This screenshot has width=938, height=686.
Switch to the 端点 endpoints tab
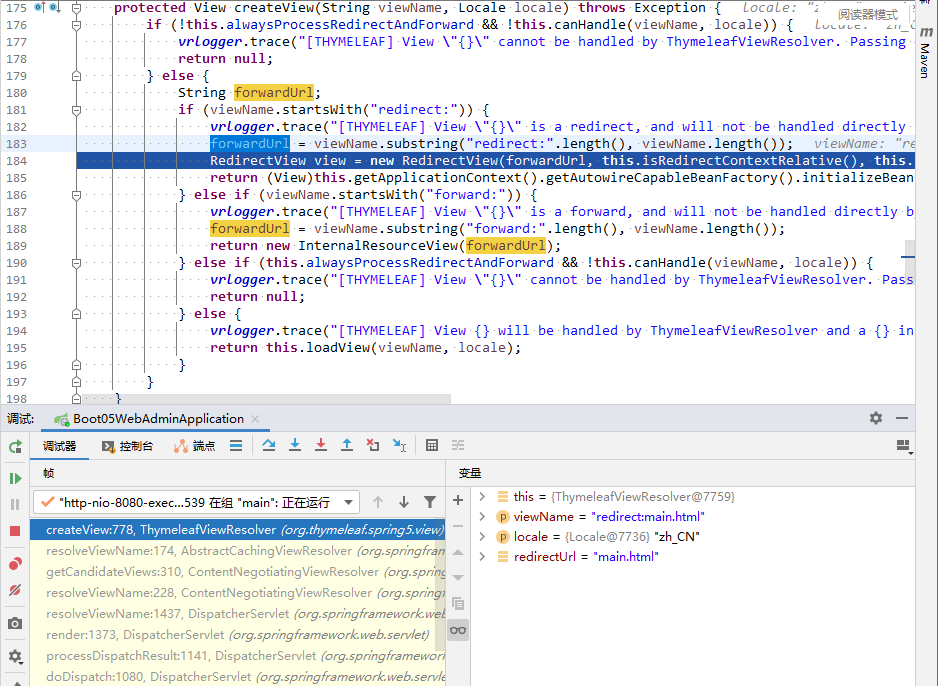click(x=194, y=446)
